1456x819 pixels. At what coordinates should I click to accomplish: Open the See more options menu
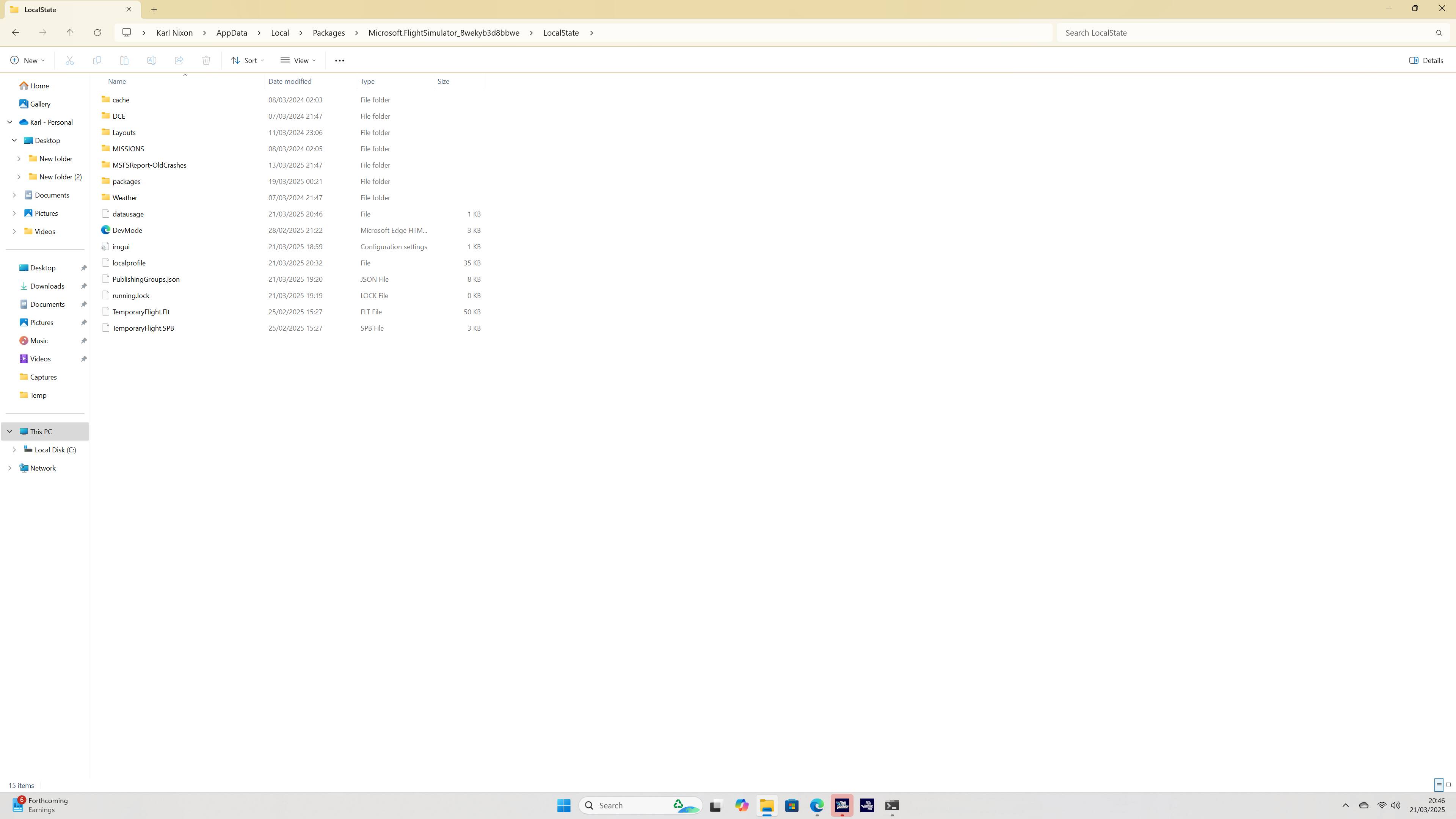339,61
